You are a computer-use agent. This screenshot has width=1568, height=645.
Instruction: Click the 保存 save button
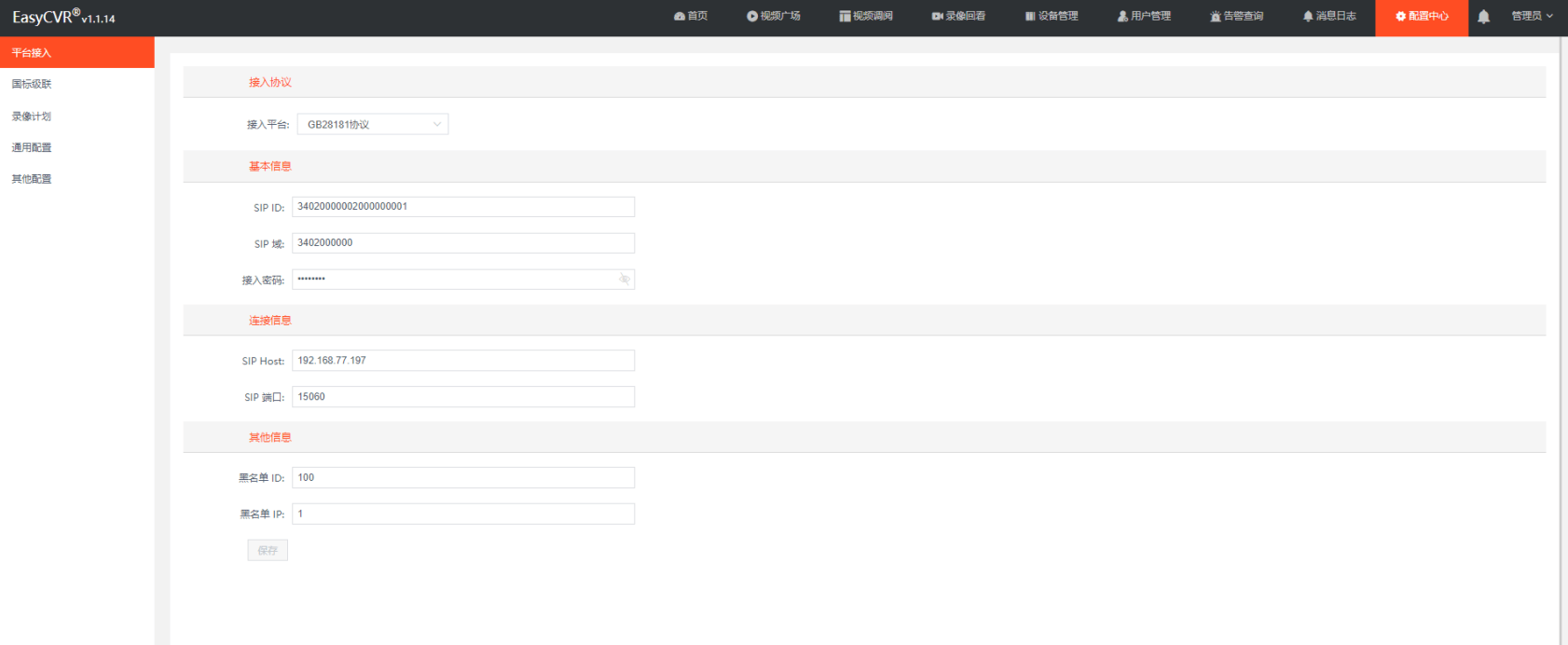click(268, 551)
